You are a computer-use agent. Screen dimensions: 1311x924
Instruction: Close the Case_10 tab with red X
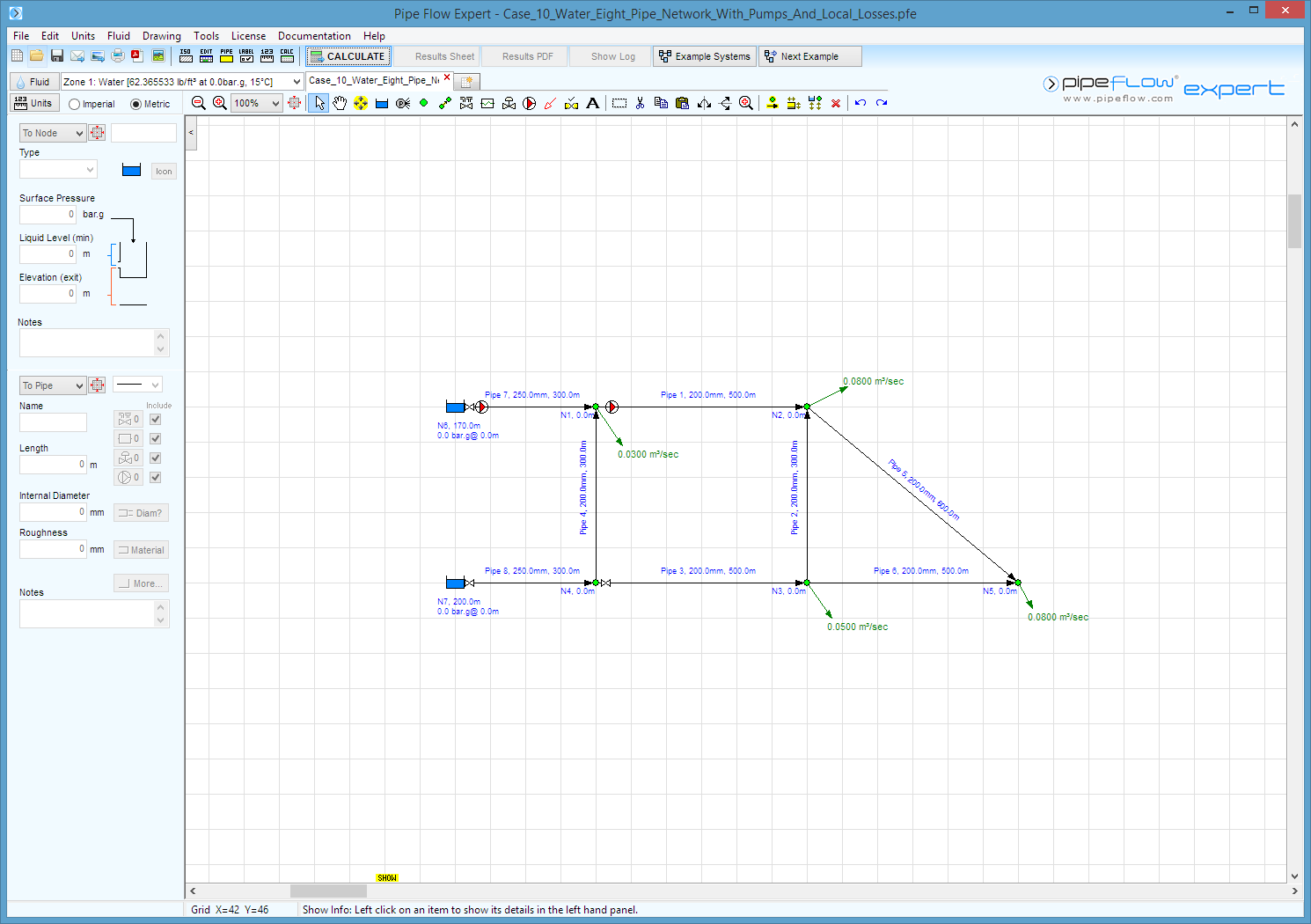[x=447, y=77]
